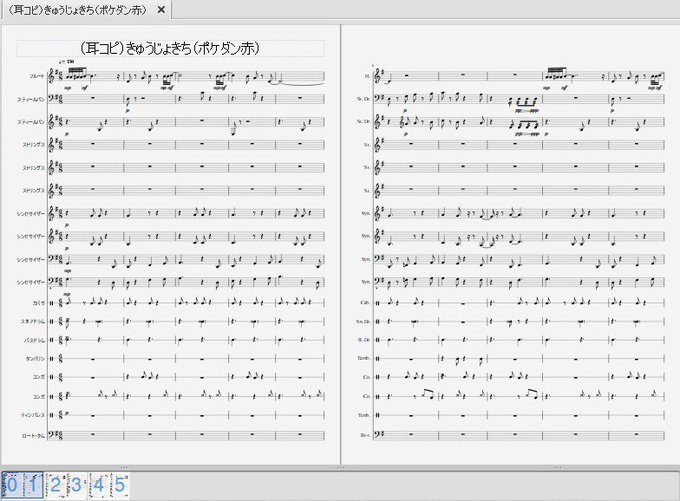
Task: Select the percussion clef on the タンバリン staff
Action: pos(52,359)
